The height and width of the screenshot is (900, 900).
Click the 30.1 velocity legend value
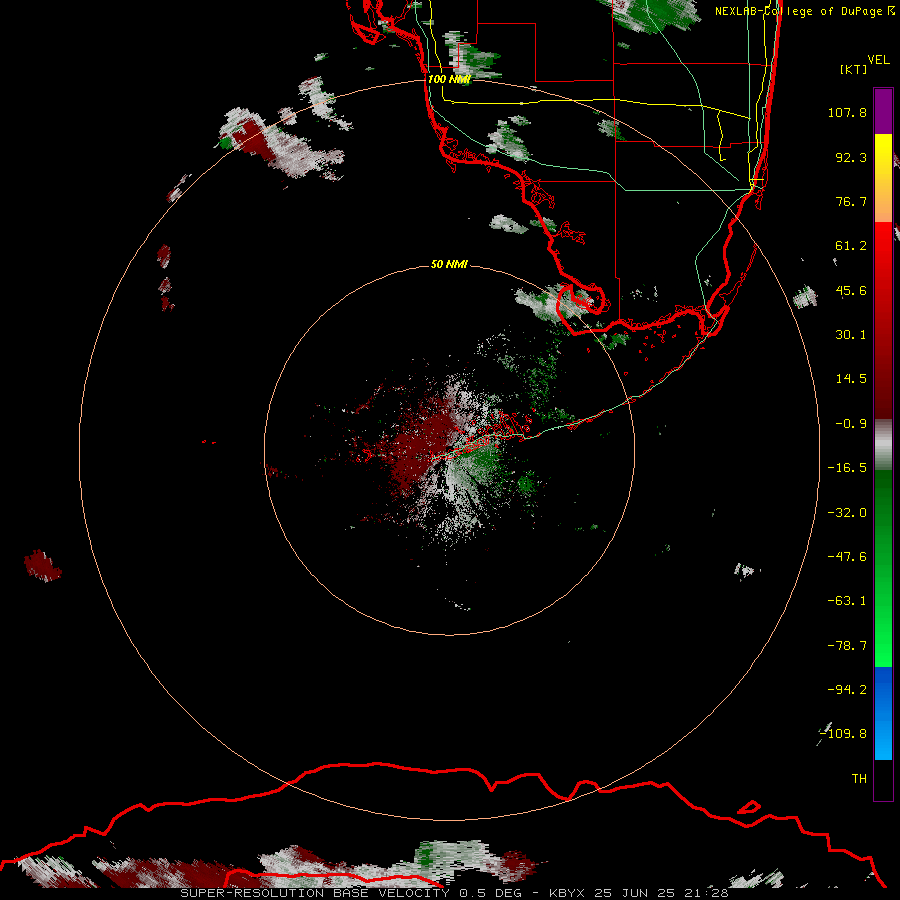(851, 335)
